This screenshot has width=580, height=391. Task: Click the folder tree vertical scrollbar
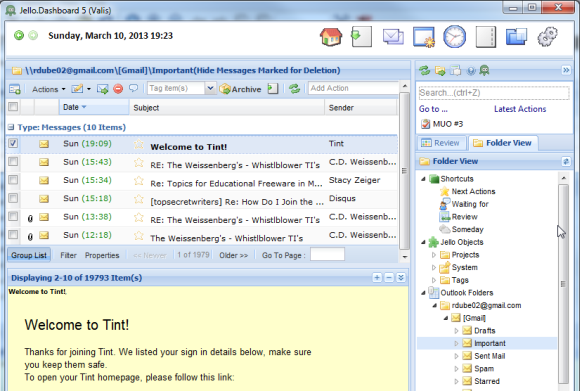(x=563, y=284)
